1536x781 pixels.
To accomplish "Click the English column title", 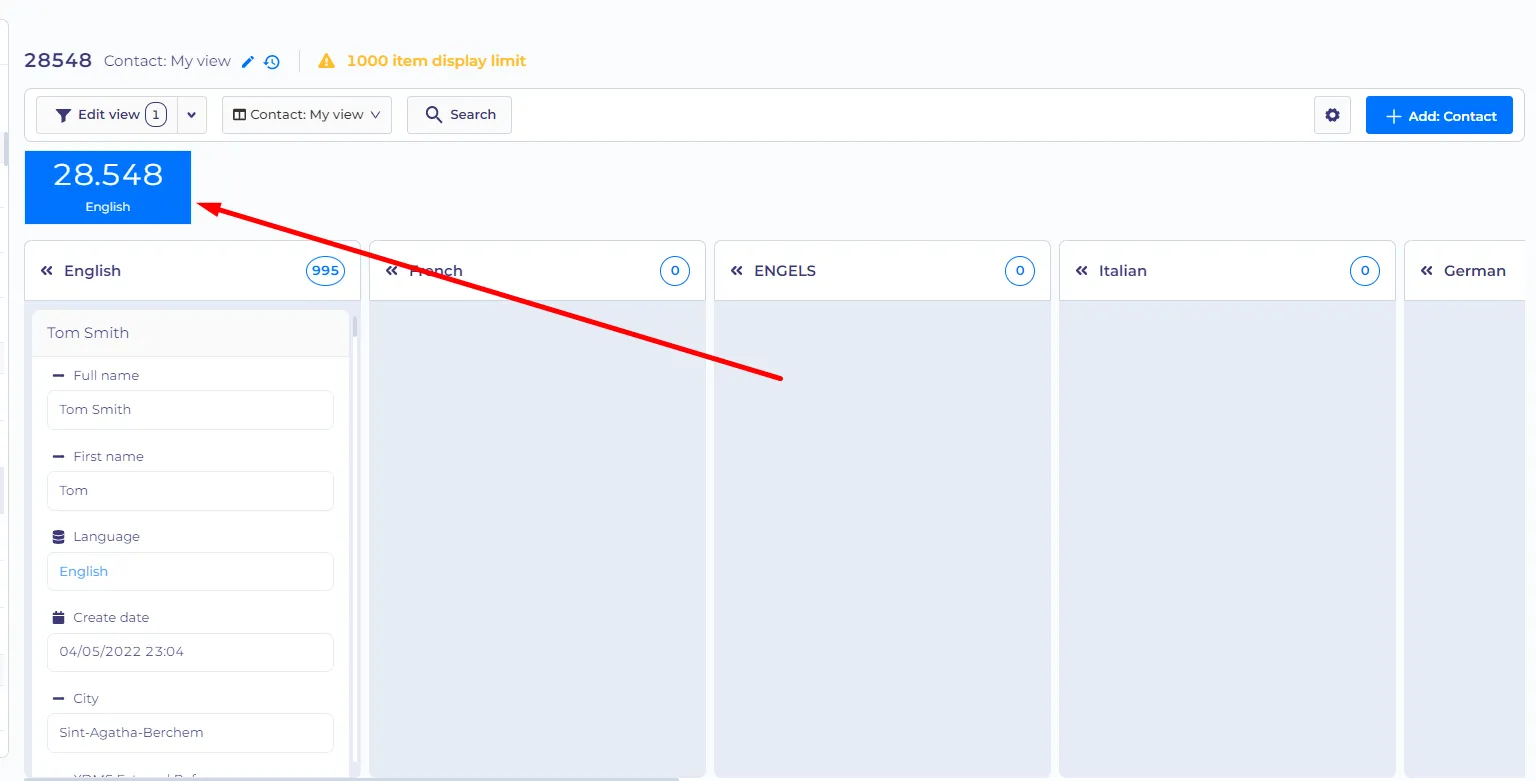I will (x=92, y=271).
